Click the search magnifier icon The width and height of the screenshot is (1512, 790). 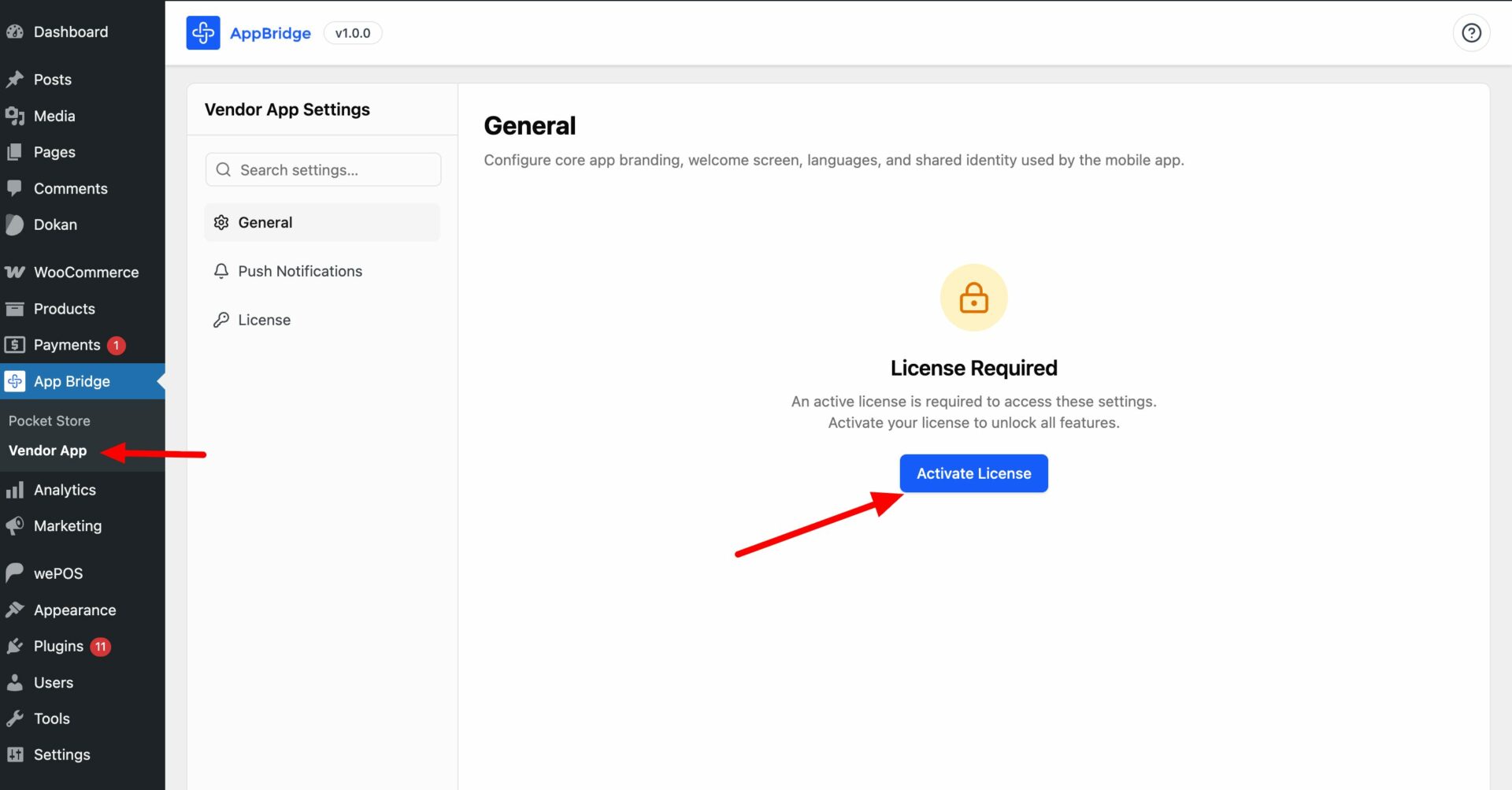[224, 170]
